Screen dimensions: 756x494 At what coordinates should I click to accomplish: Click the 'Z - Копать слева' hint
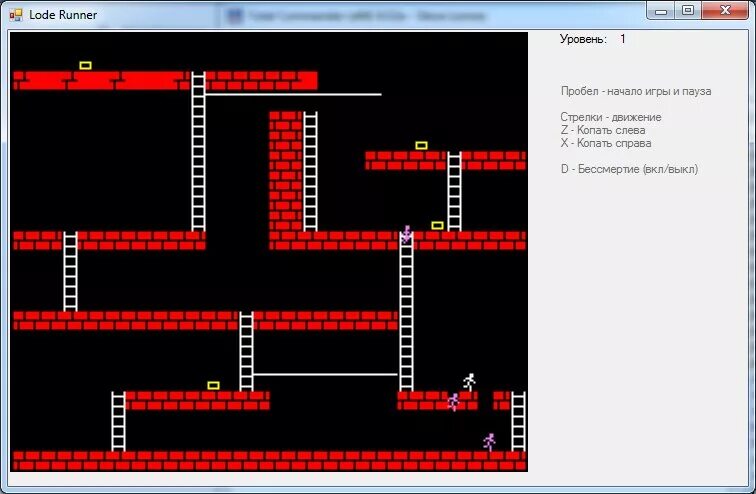point(603,130)
